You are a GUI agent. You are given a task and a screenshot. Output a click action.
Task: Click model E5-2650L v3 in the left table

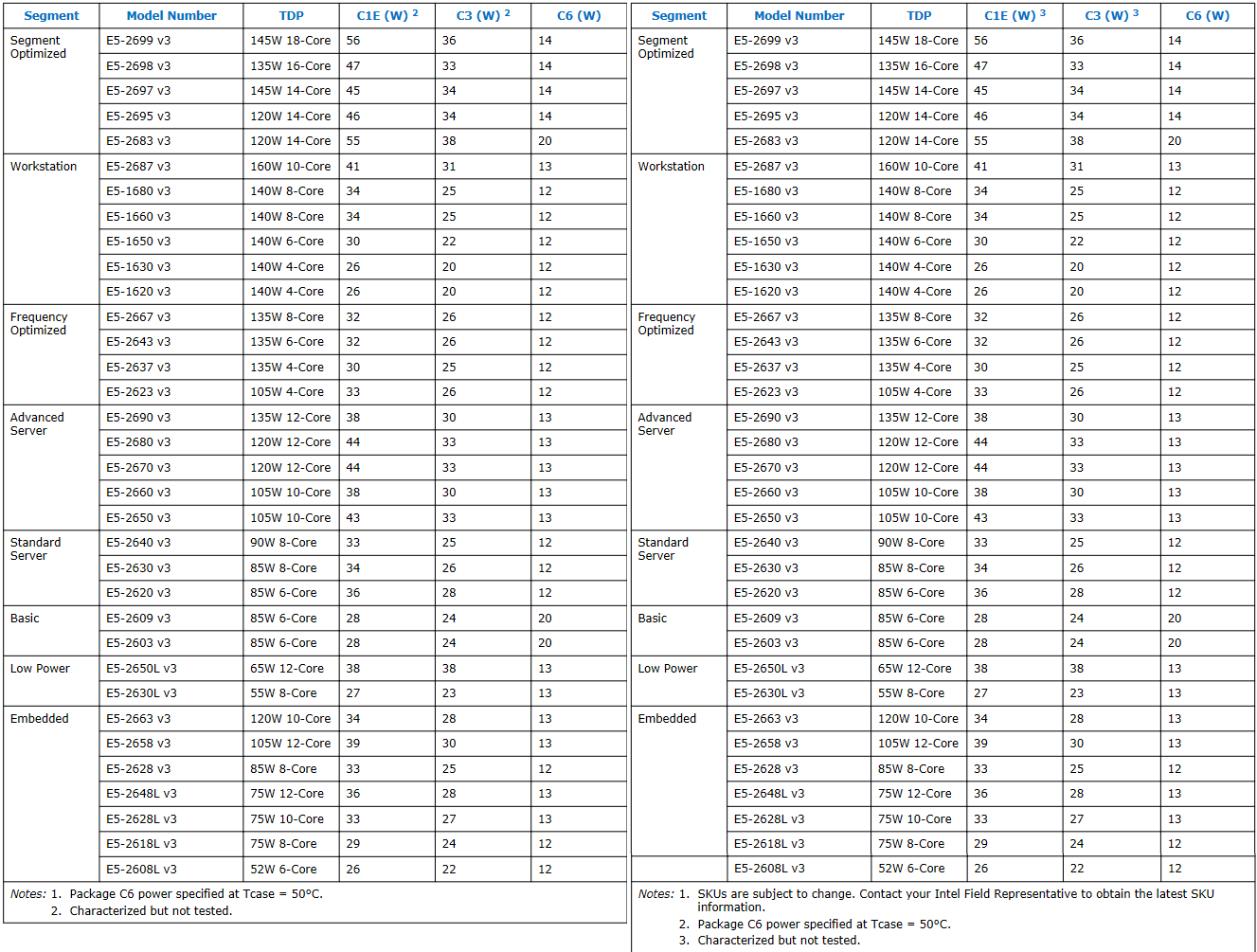[141, 669]
